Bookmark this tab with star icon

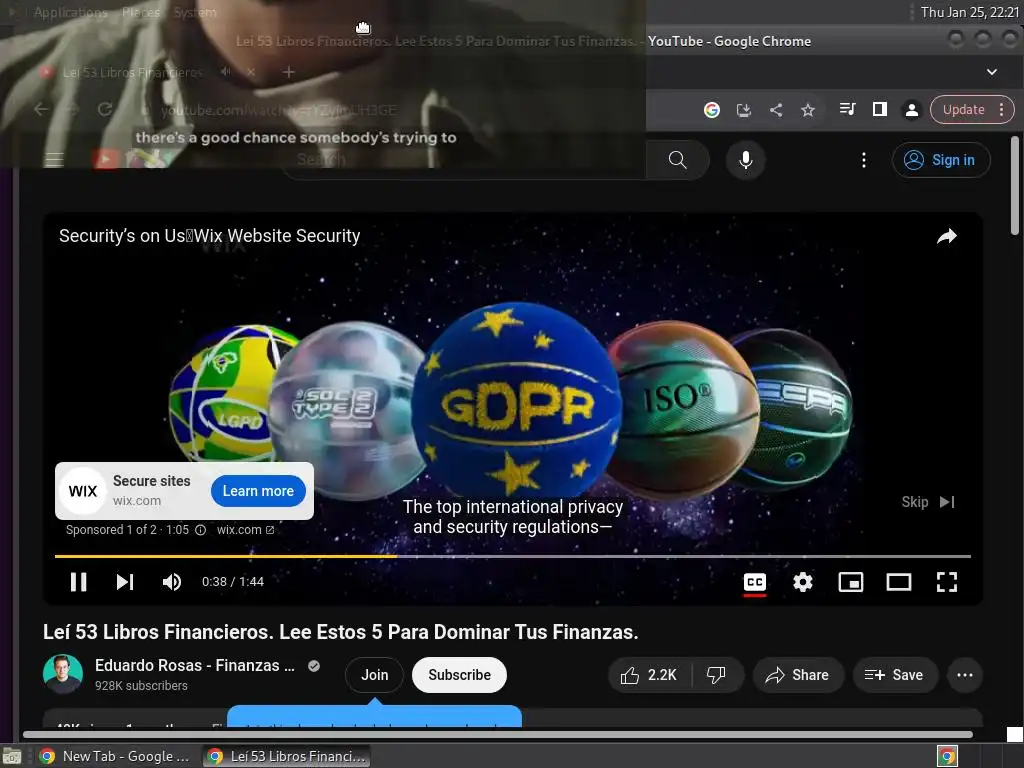point(808,110)
